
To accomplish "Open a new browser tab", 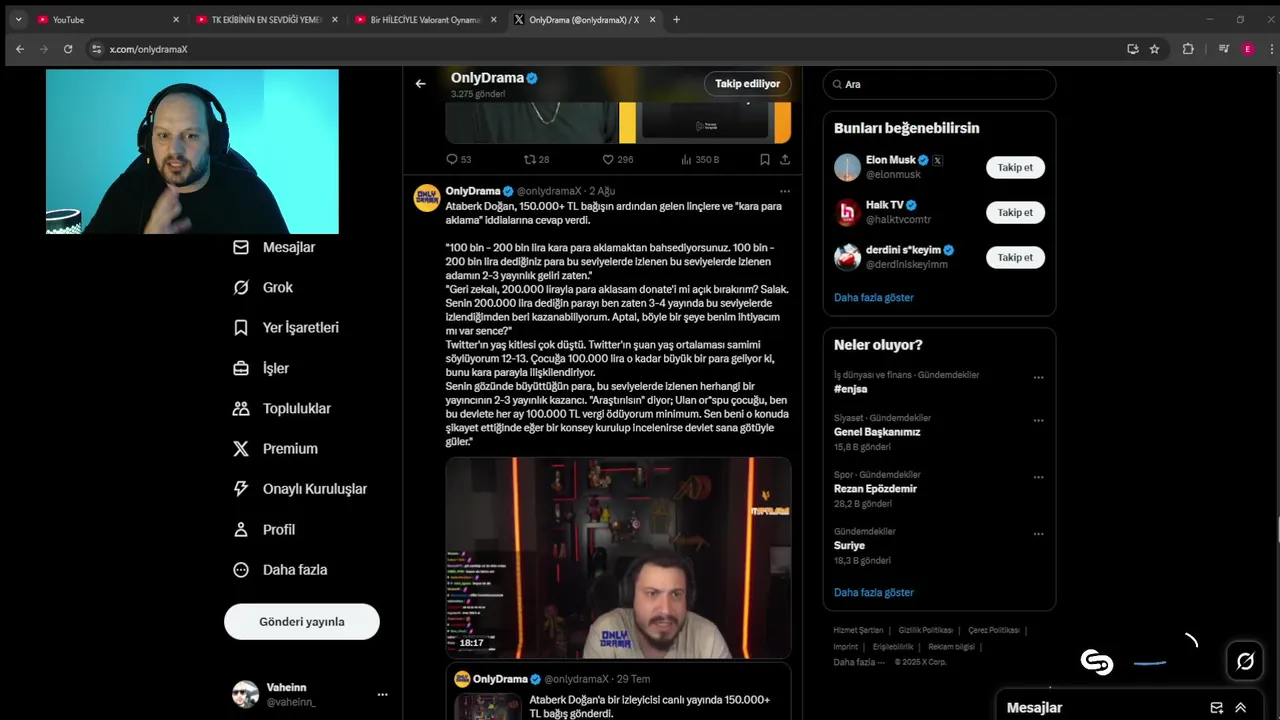I will (676, 19).
